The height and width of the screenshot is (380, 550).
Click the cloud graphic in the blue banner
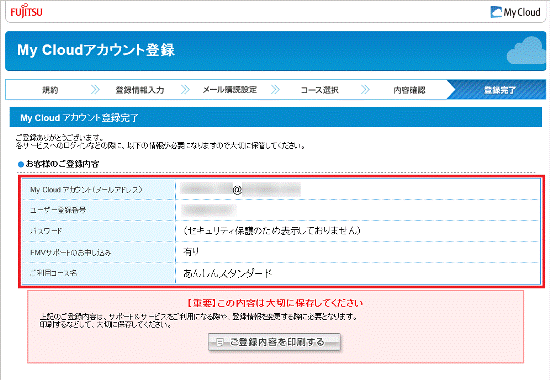(526, 51)
